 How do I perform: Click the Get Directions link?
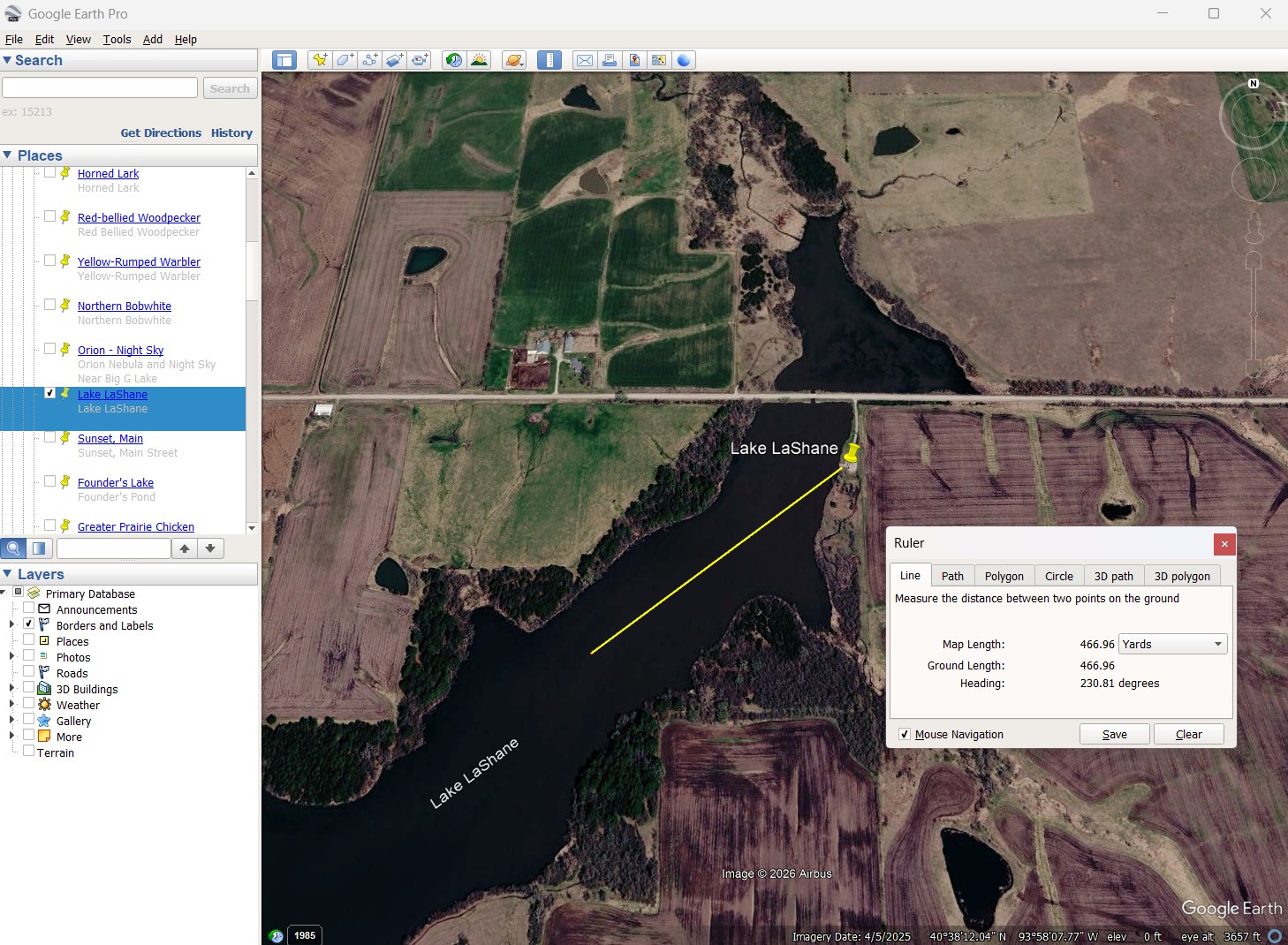[161, 133]
